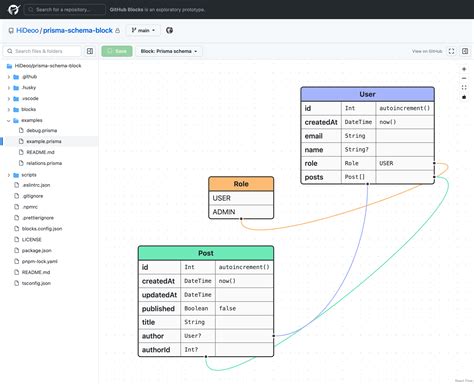Image resolution: width=474 pixels, height=384 pixels.
Task: Open the HiDeoo owner link
Action: tap(27, 30)
